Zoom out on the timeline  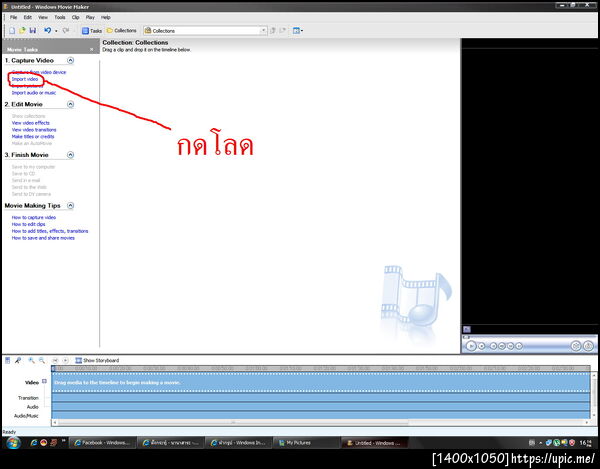(42, 360)
